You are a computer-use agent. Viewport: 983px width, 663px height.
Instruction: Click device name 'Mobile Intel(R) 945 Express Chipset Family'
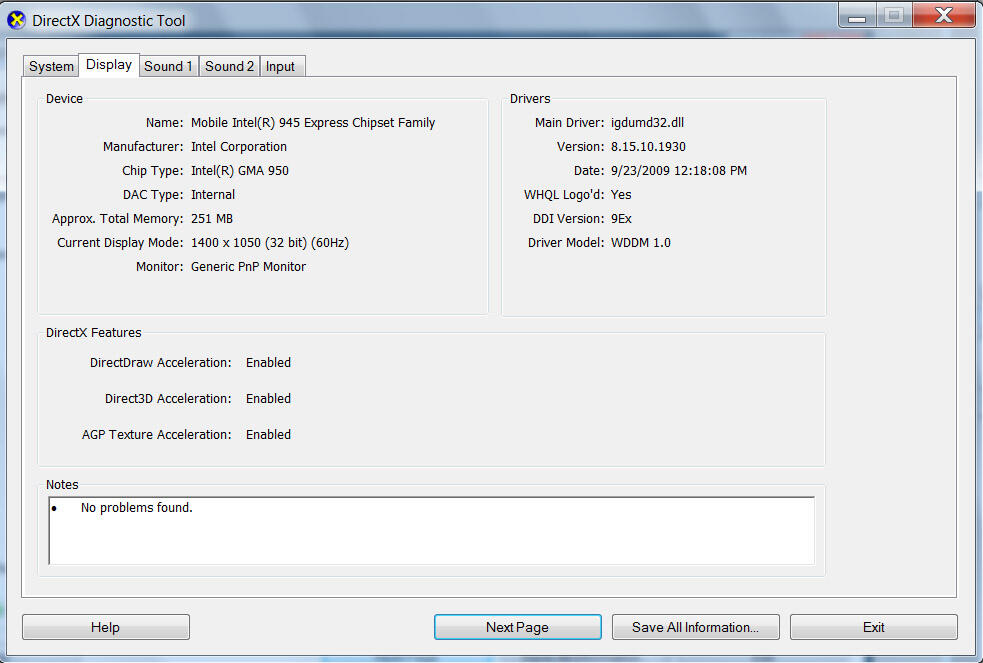pos(313,123)
